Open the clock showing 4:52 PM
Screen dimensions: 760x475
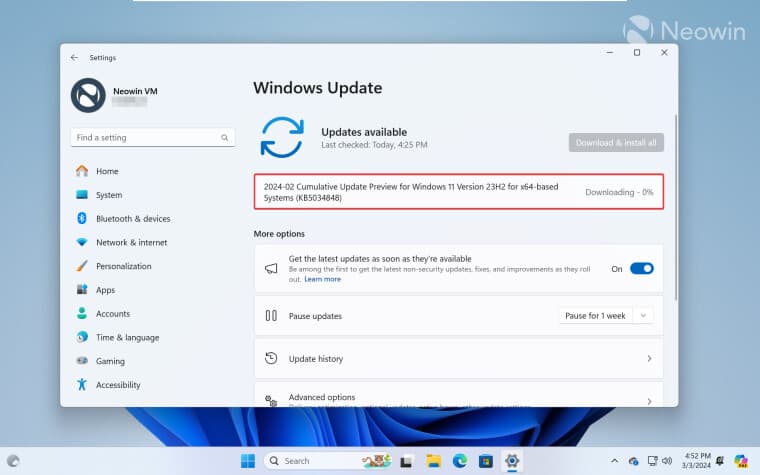click(697, 460)
